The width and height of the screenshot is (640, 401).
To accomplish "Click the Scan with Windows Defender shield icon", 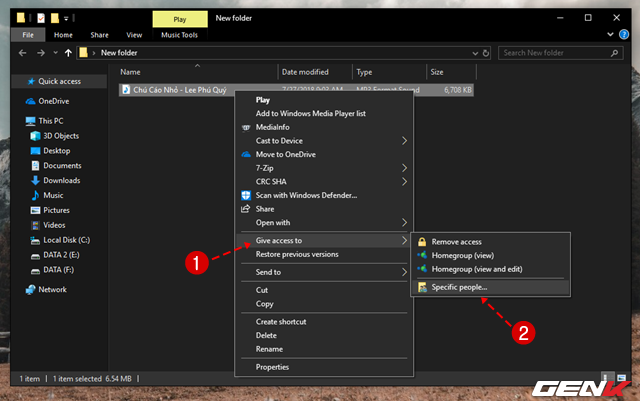I will coord(245,195).
